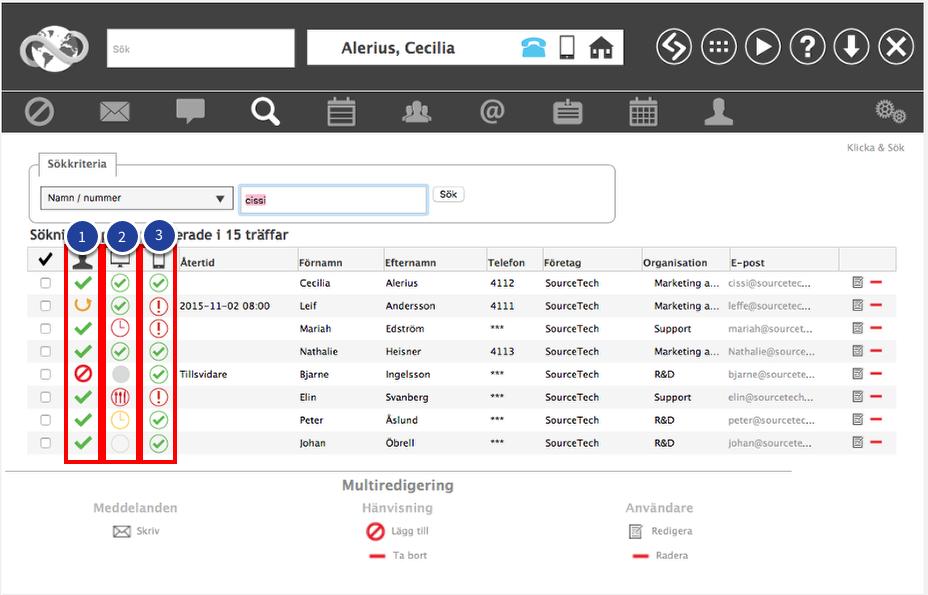Click Leif's orange circular arrow status icon
This screenshot has width=928, height=595.
83,305
